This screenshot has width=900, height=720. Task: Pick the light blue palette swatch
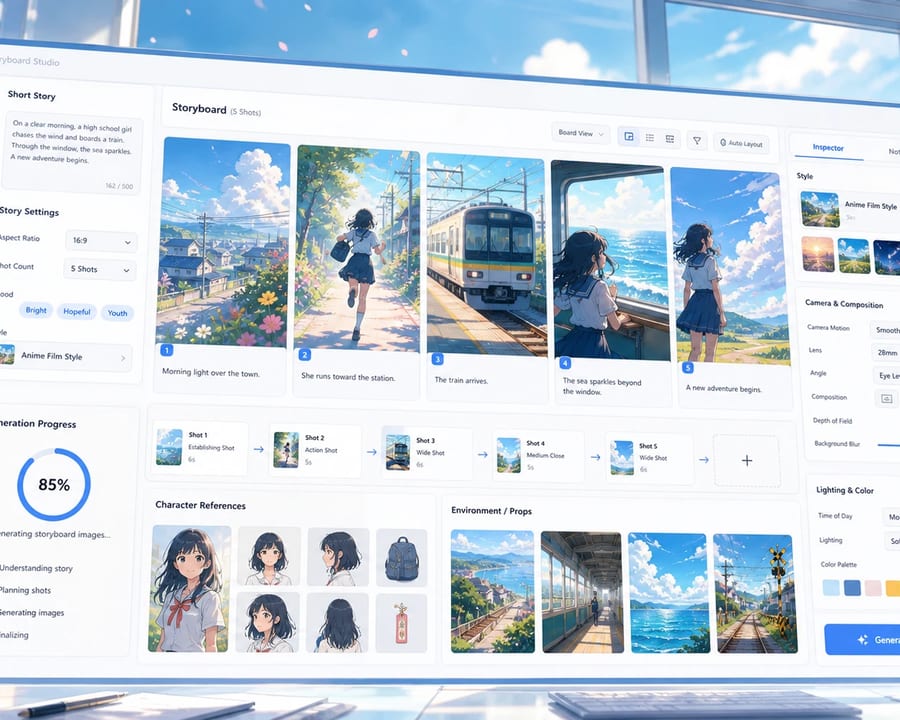(831, 587)
